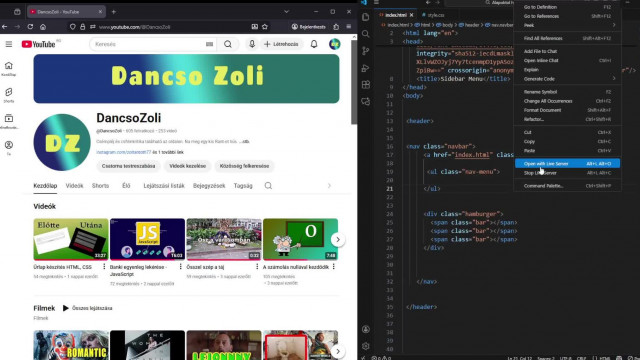
Task: Close the index.html editor tab
Action: click(411, 15)
